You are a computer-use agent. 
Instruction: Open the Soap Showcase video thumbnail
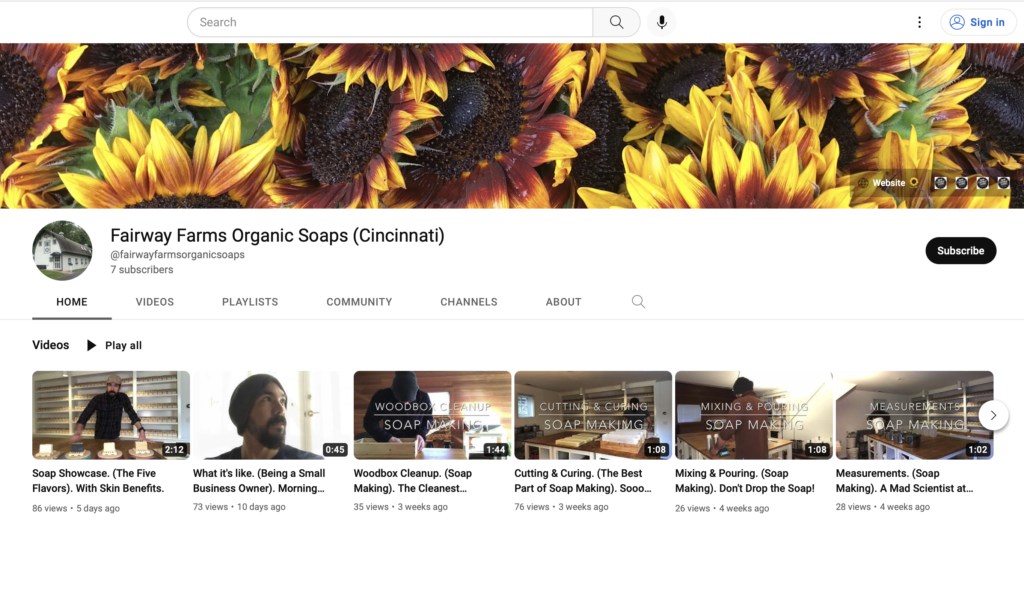tap(111, 415)
